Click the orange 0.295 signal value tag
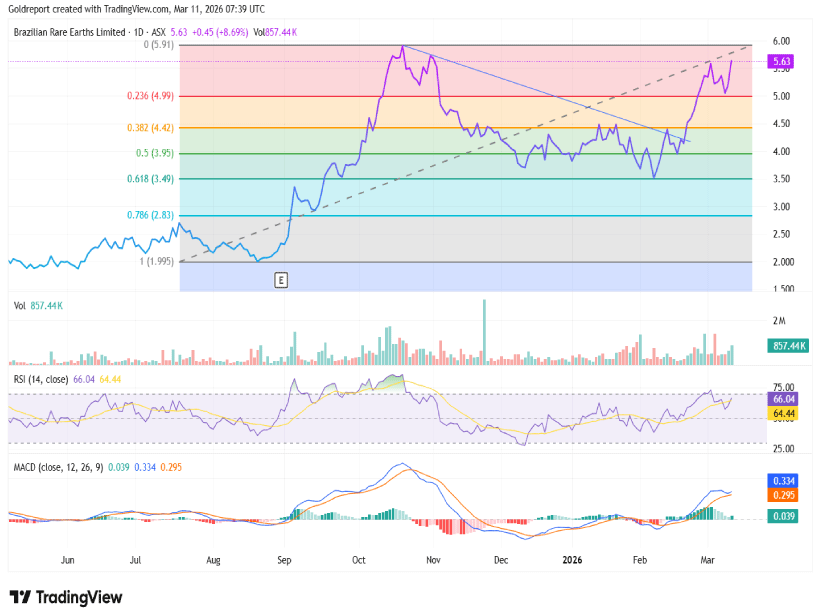Screen dimensions: 817x610 pyautogui.click(x=780, y=494)
